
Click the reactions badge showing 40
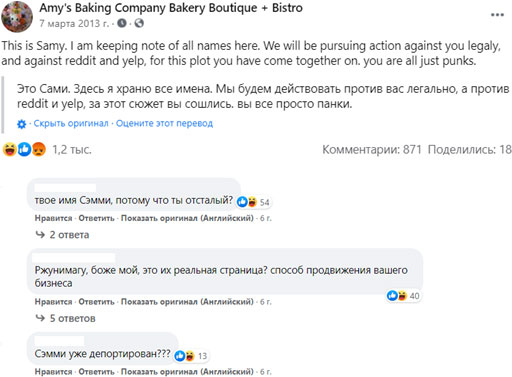(404, 296)
